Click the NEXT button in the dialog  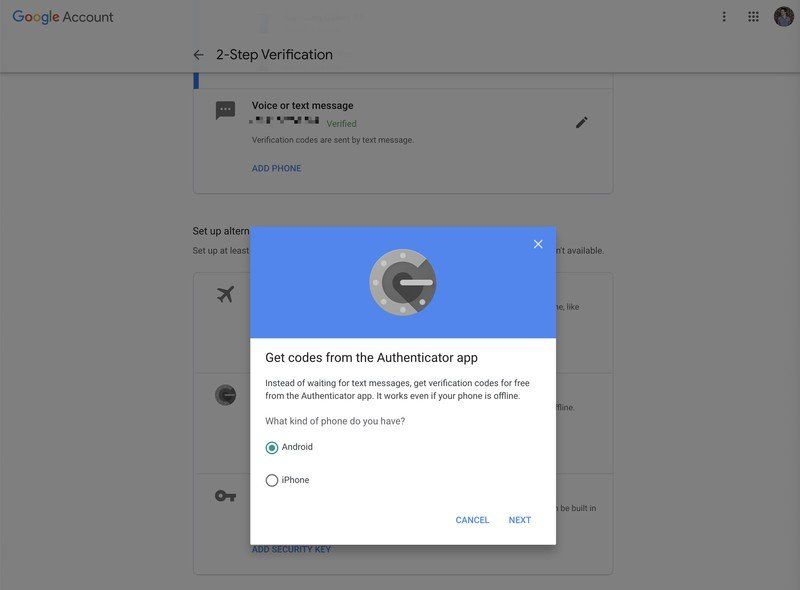[x=519, y=519]
